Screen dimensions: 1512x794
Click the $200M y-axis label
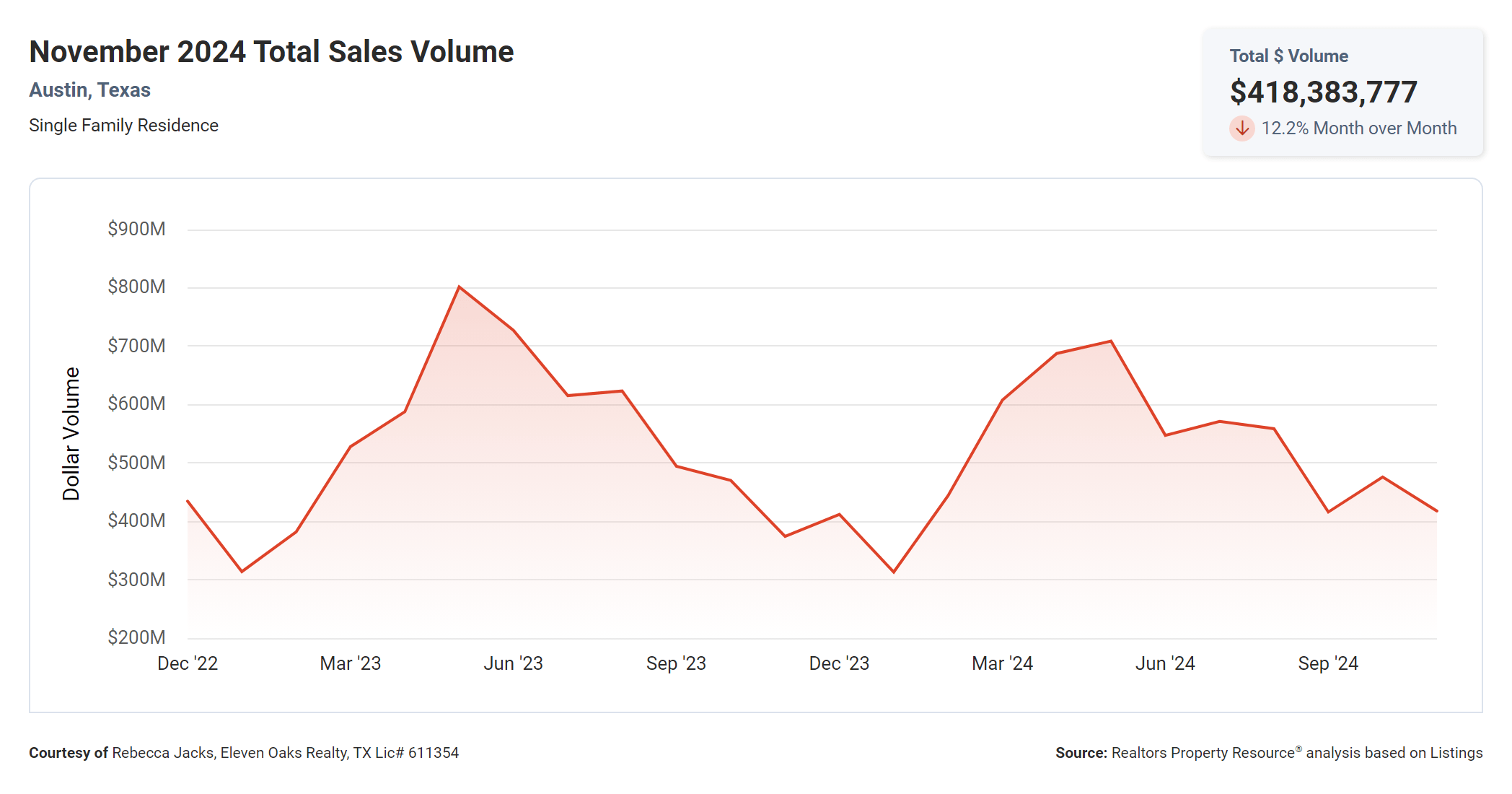click(136, 637)
